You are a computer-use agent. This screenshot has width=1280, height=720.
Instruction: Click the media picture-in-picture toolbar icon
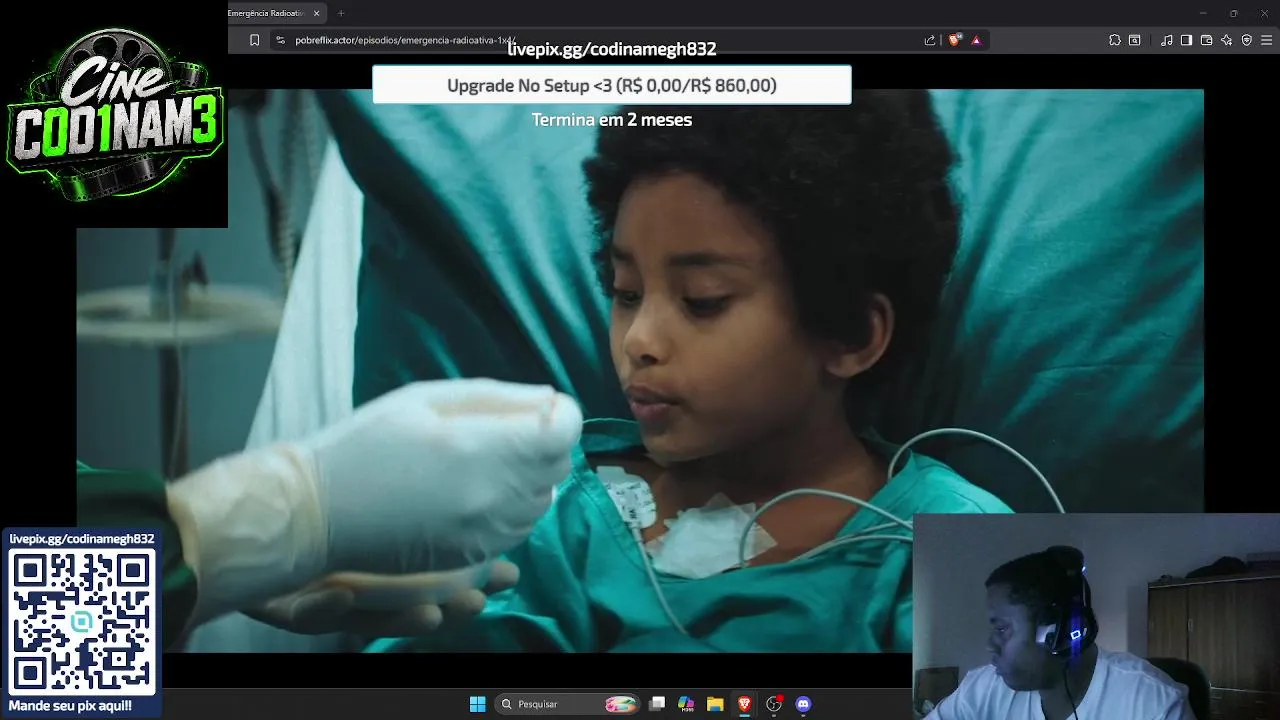point(1135,40)
